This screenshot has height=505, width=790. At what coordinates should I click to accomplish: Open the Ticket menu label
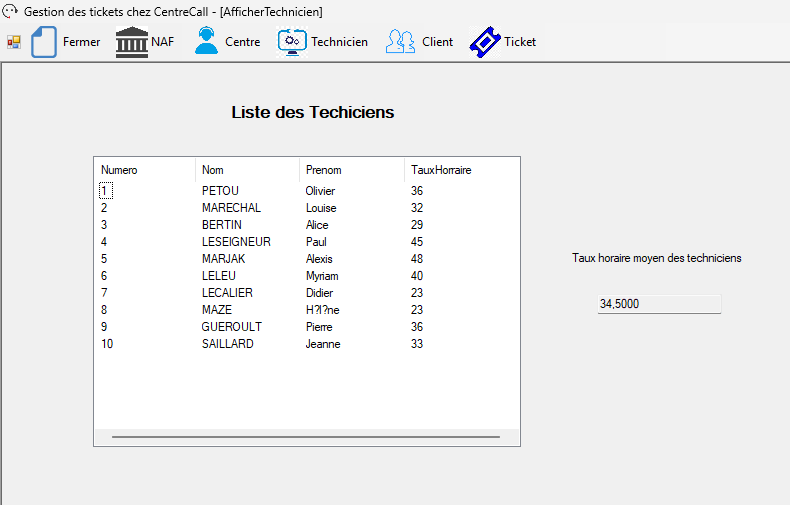tap(520, 42)
